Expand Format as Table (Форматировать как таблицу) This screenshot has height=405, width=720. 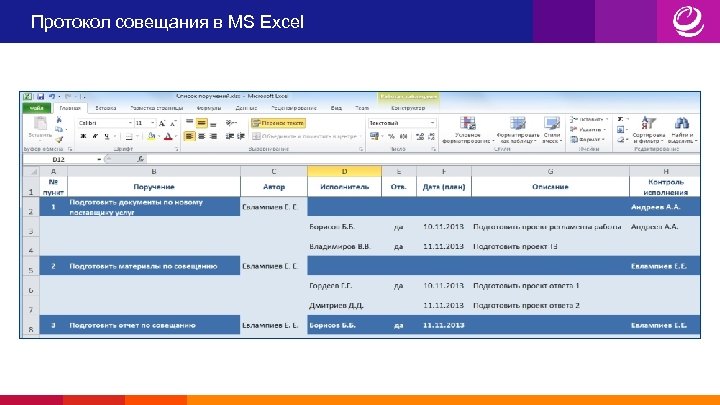point(518,129)
